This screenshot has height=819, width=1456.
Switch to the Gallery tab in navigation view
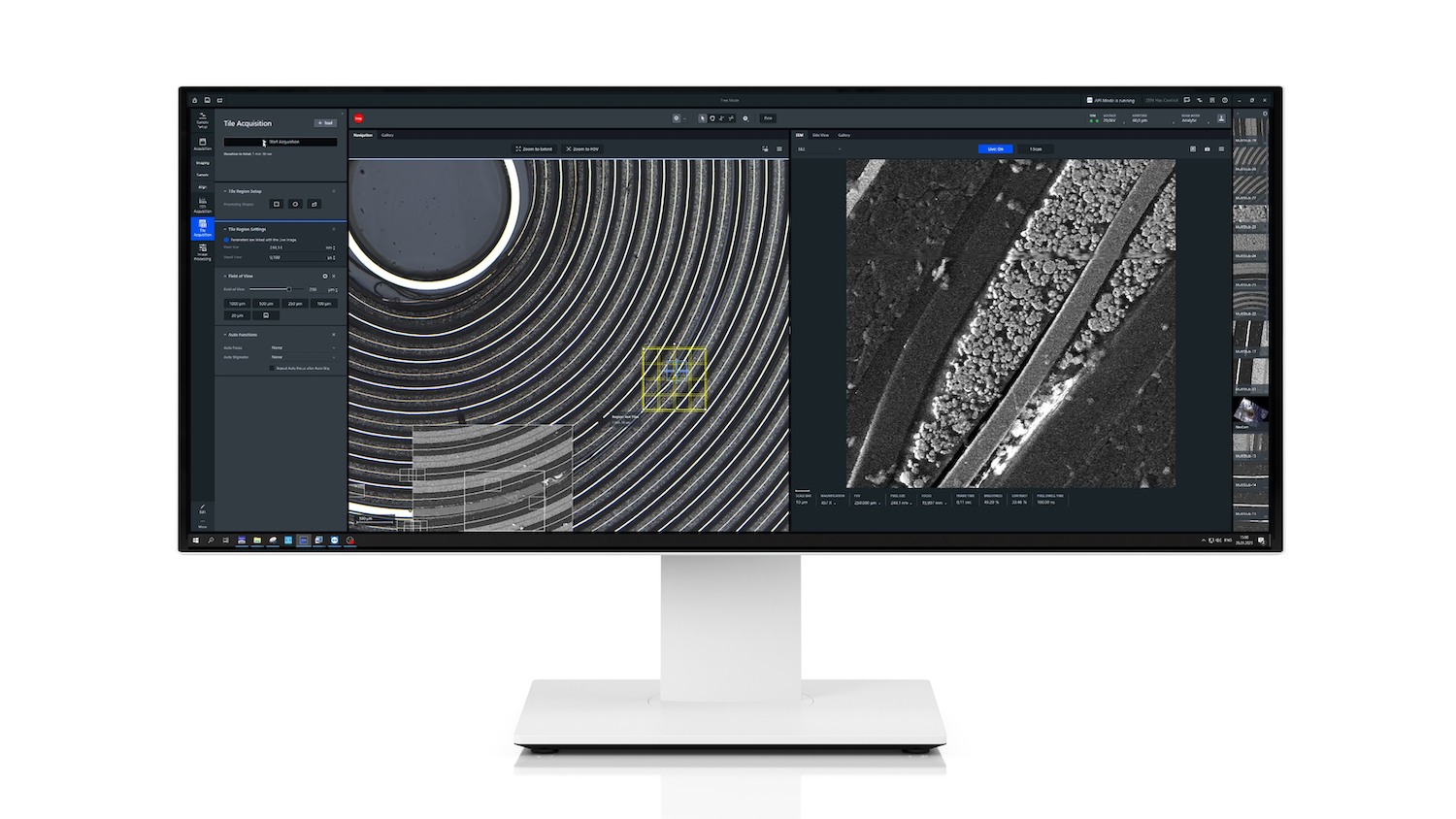388,135
